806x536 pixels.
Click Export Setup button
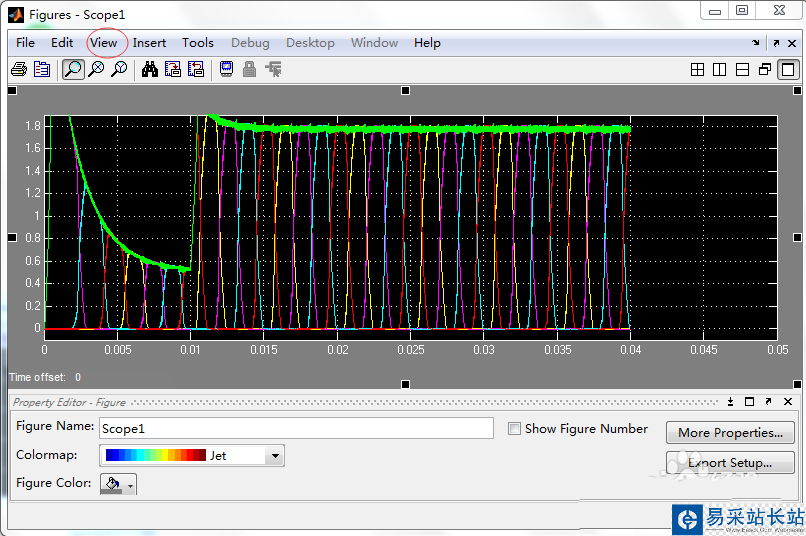coord(730,463)
